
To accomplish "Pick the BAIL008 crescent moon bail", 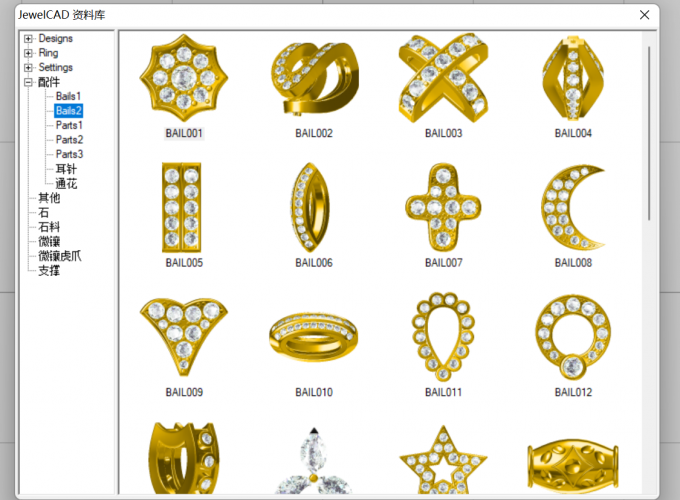I will click(572, 207).
